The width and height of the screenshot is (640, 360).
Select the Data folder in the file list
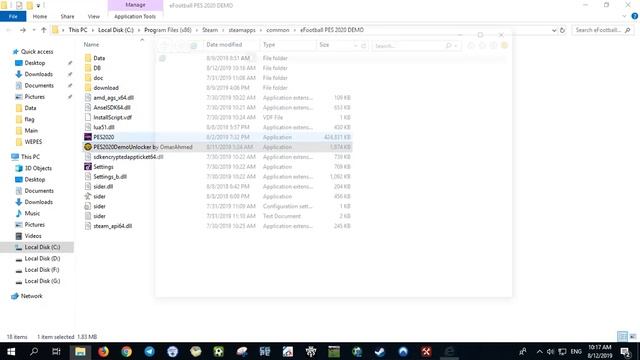99,58
